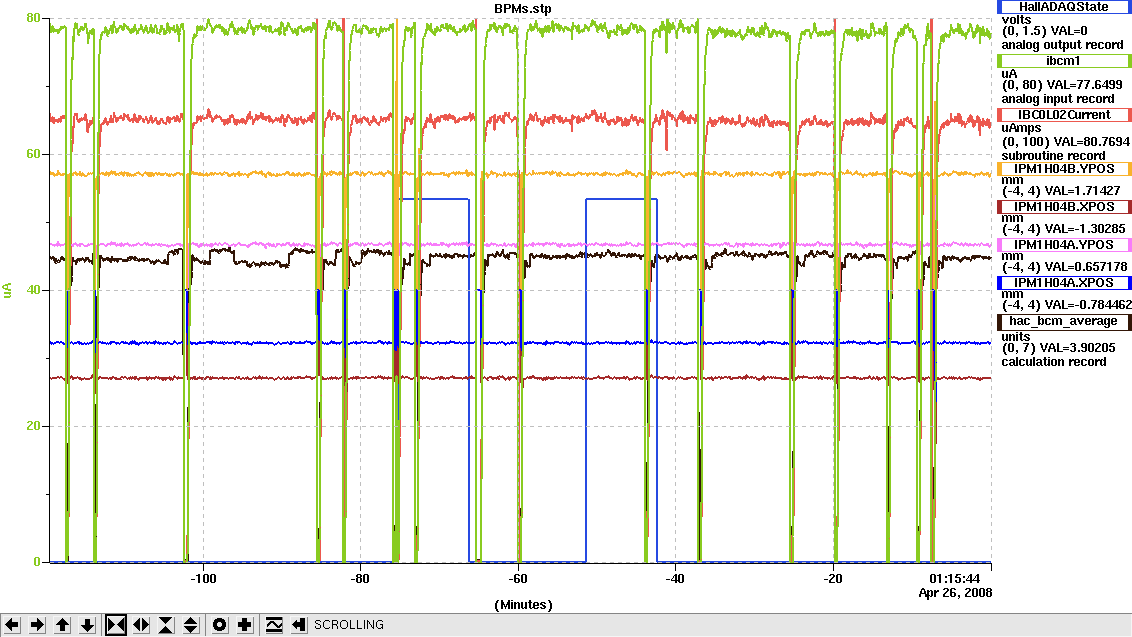Select the HallADAQState legend entry
Screen dimensions: 1132x637
click(x=1064, y=6)
